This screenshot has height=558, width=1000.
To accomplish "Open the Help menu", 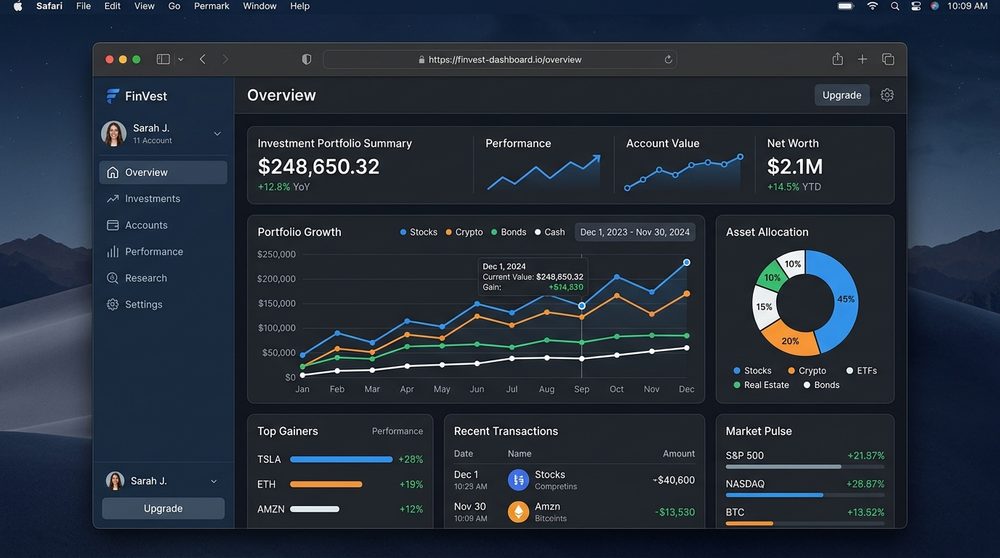I will pos(300,6).
